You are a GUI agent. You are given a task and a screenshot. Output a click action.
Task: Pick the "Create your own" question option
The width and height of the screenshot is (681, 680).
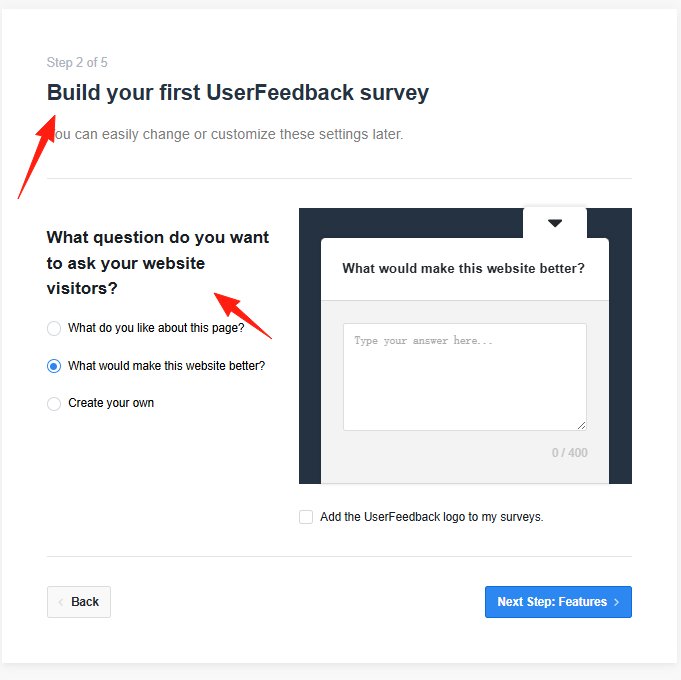tap(54, 404)
